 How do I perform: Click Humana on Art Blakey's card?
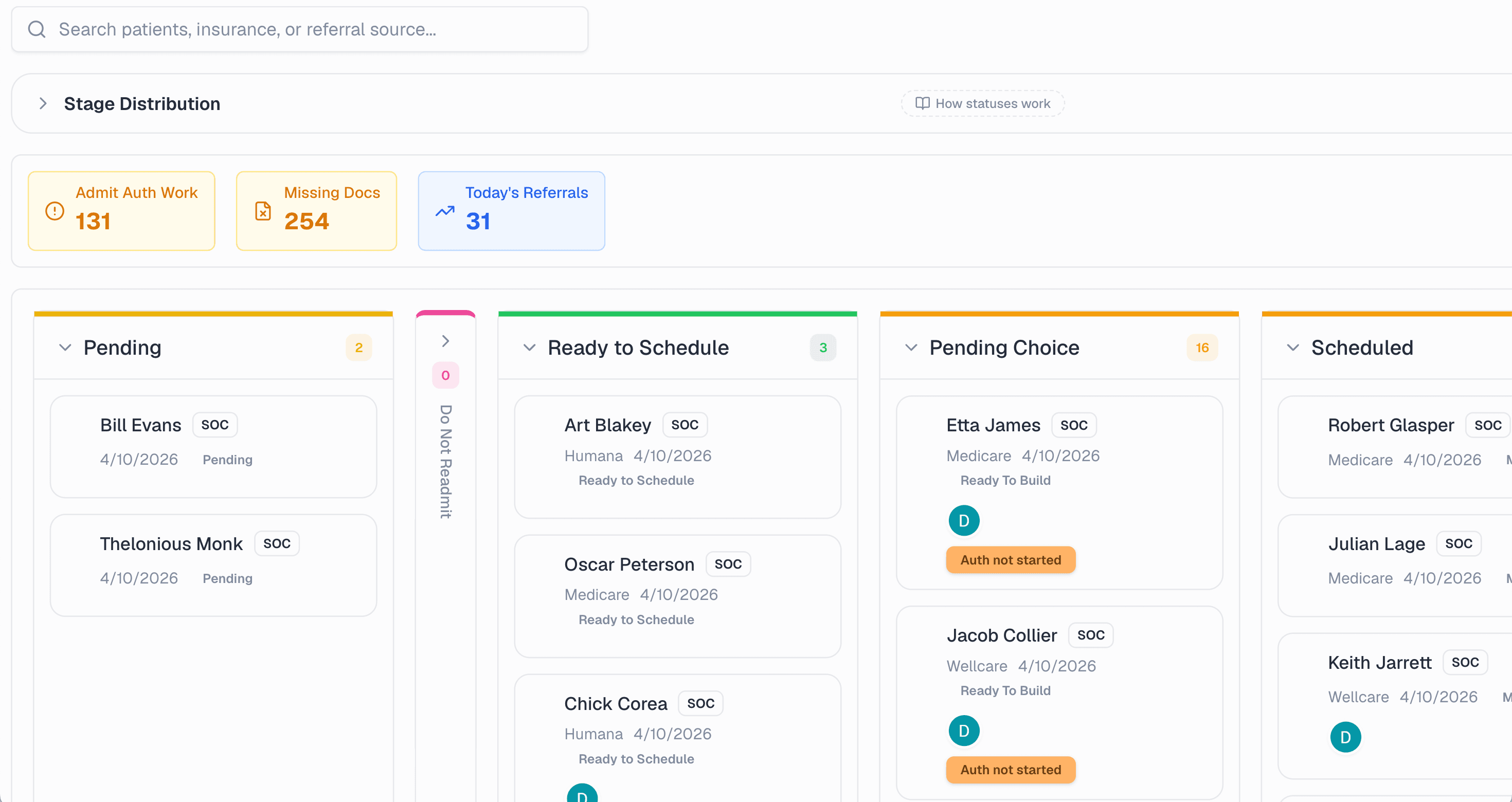pos(593,456)
